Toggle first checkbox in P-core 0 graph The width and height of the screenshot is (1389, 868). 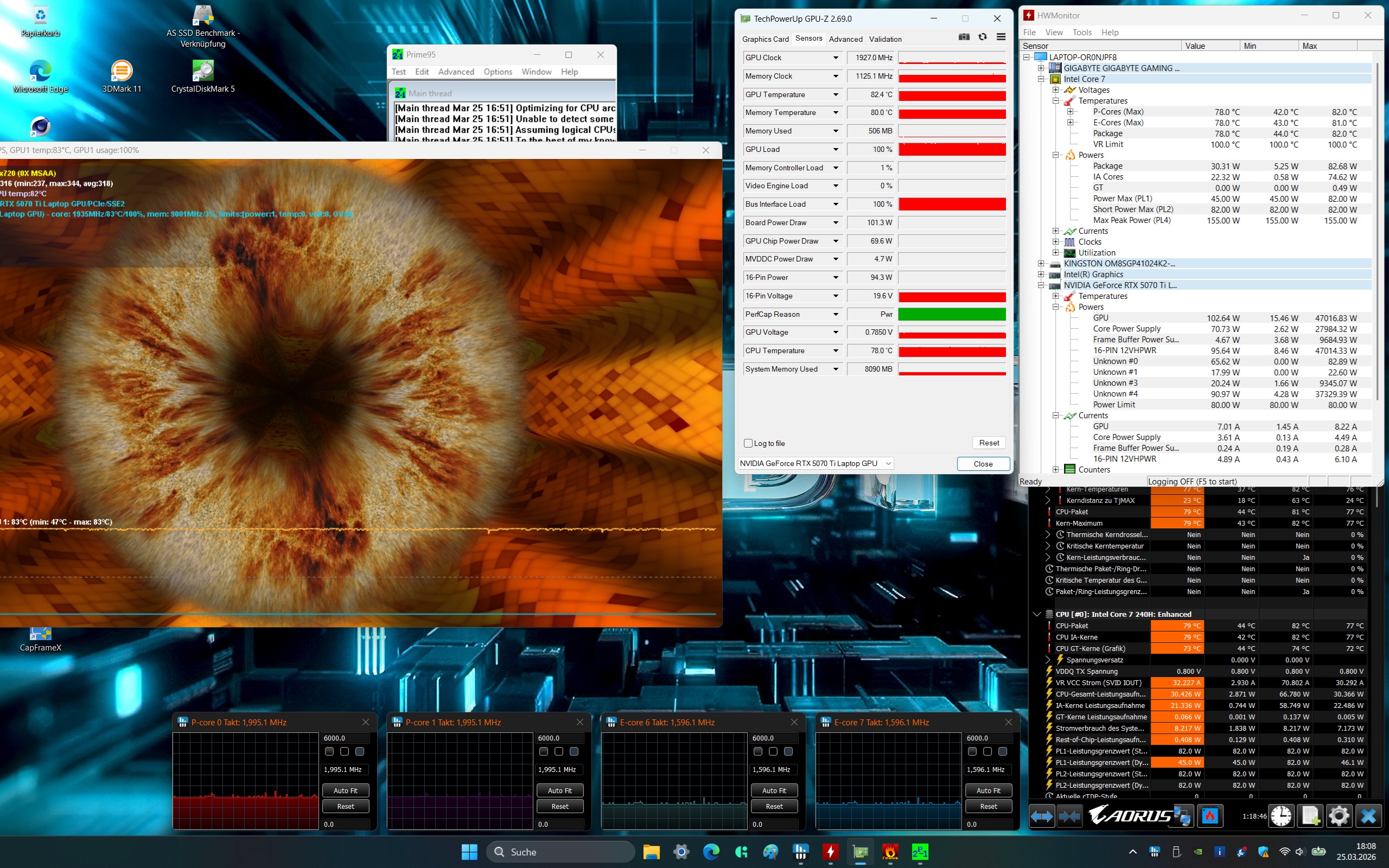(329, 751)
